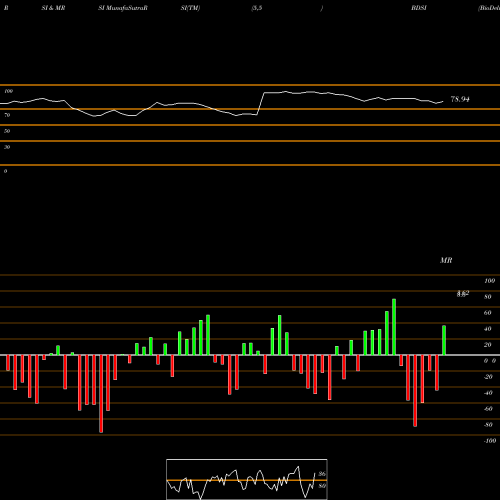Click the rightmost green bar in MR histogram
The height and width of the screenshot is (500, 500).
click(444, 340)
